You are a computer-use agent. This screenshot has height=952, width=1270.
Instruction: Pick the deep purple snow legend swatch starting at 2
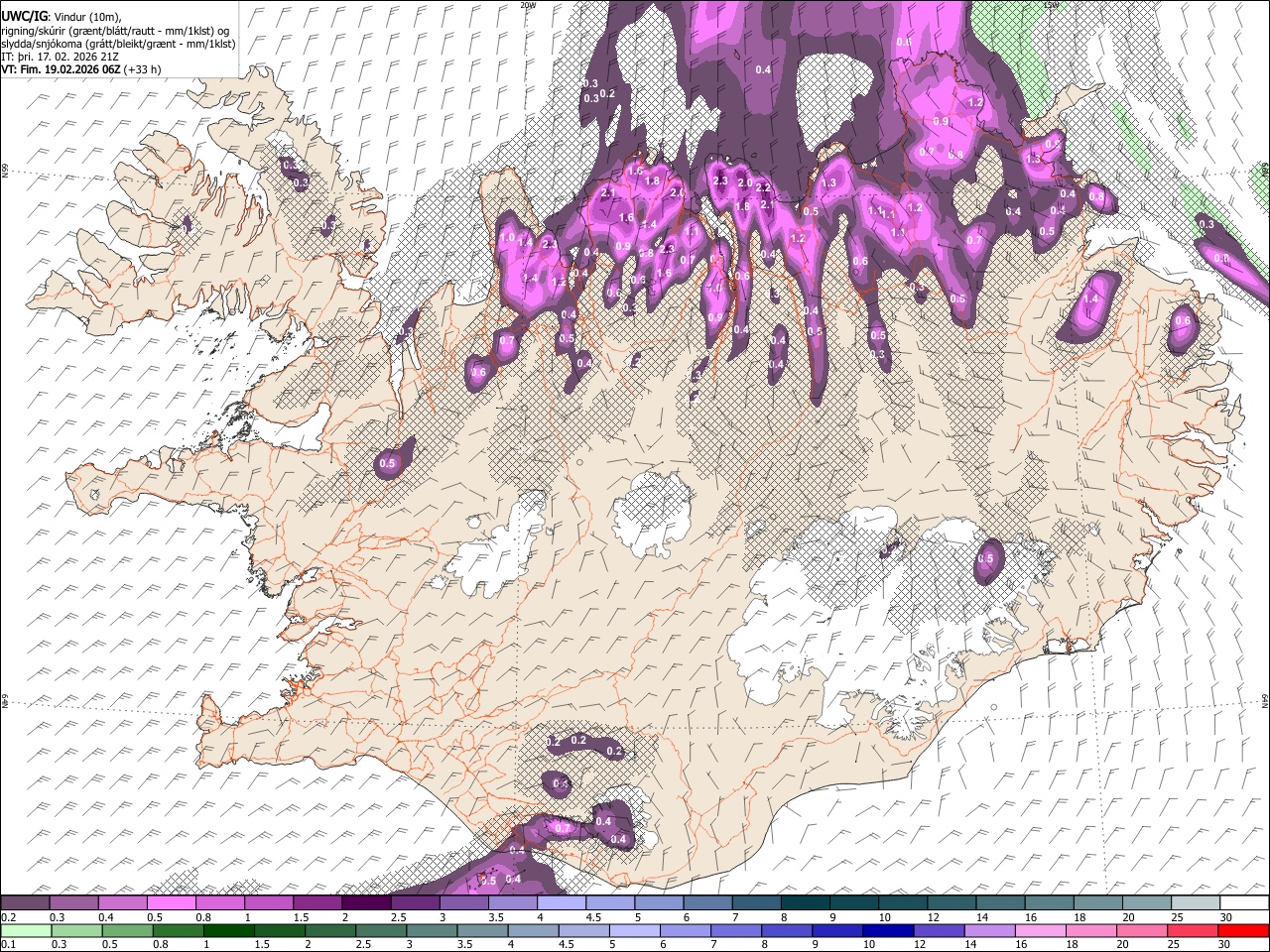point(365,903)
